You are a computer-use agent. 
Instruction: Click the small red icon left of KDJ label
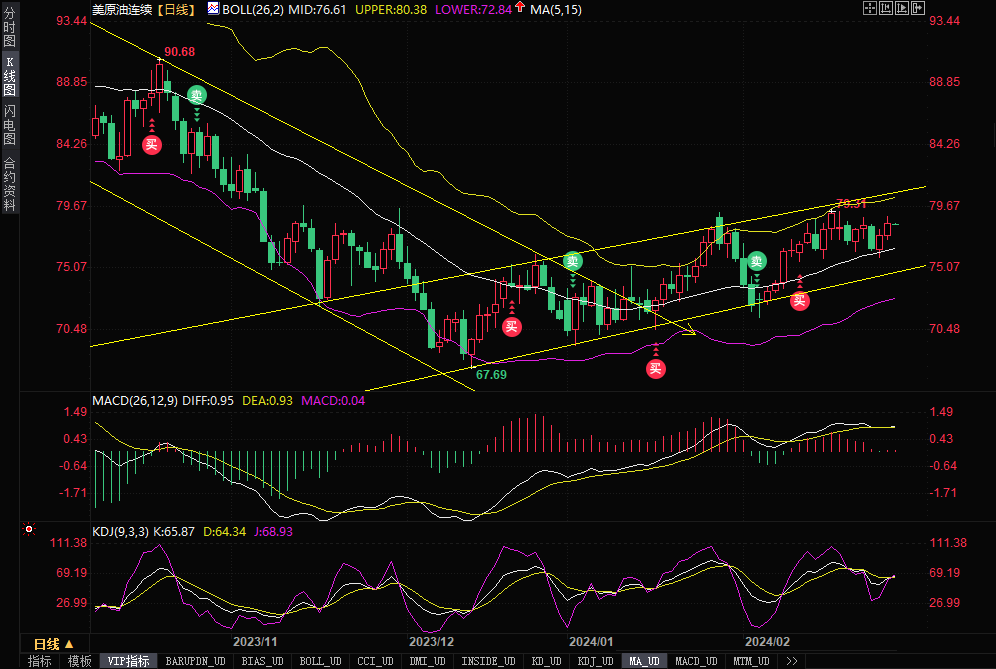tap(30, 531)
